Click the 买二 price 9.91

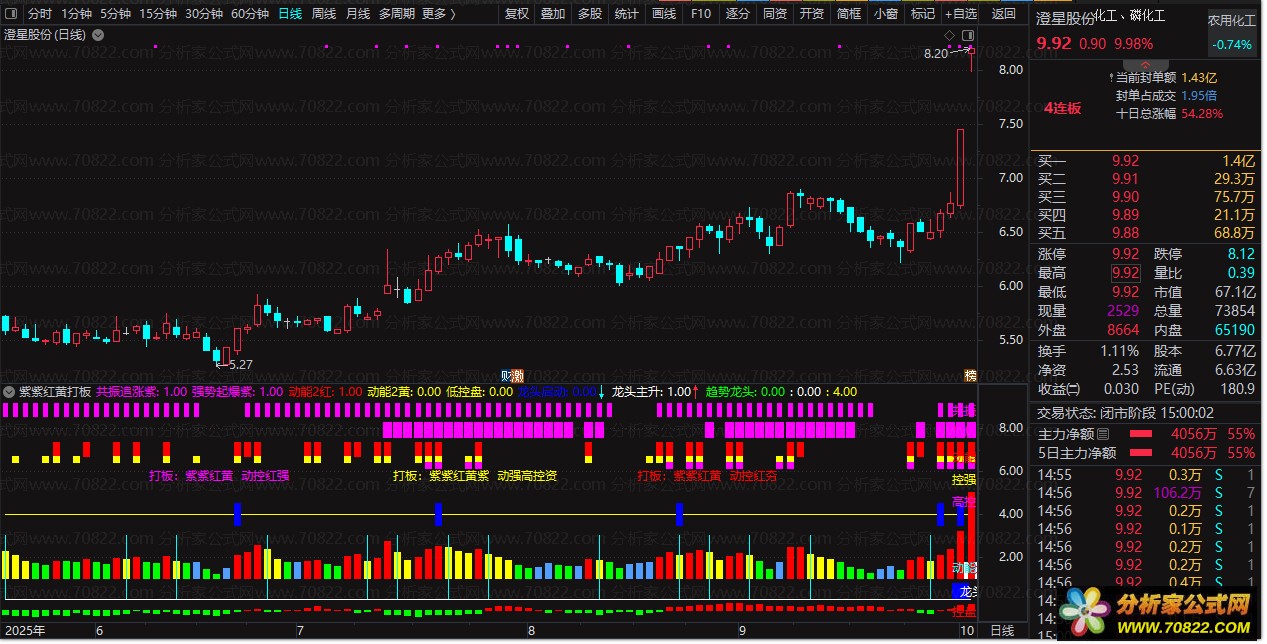[x=1125, y=178]
